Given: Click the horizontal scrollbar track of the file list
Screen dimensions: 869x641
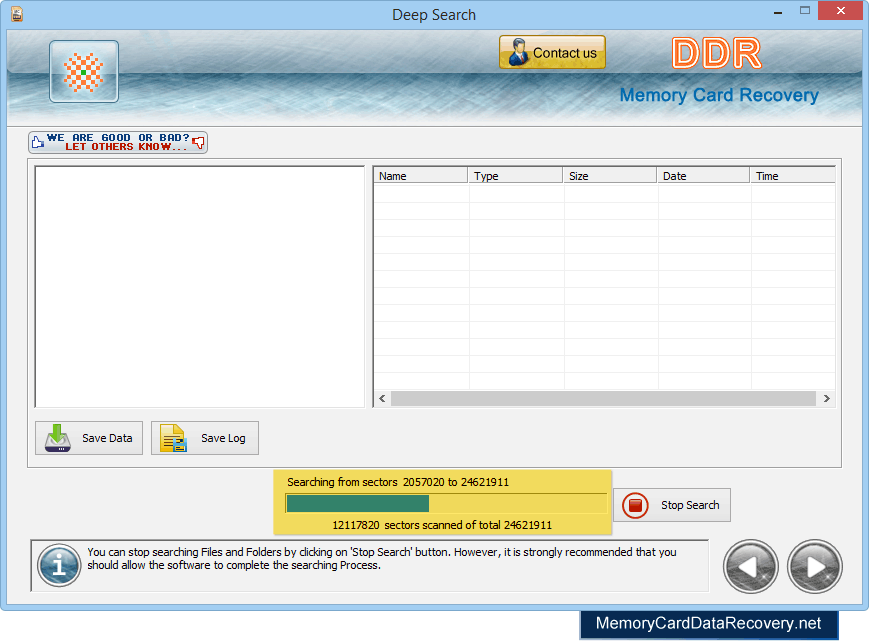Looking at the screenshot, I should click(x=603, y=398).
